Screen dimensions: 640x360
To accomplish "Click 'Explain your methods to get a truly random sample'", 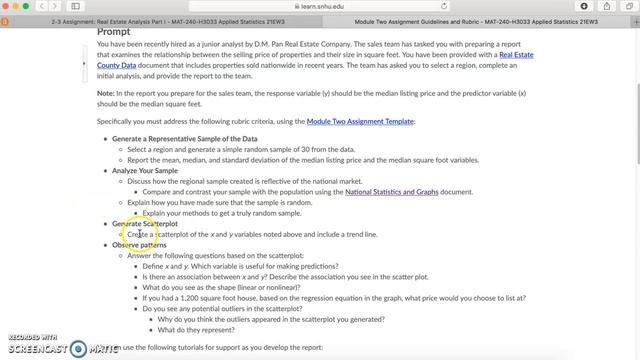I will [222, 213].
